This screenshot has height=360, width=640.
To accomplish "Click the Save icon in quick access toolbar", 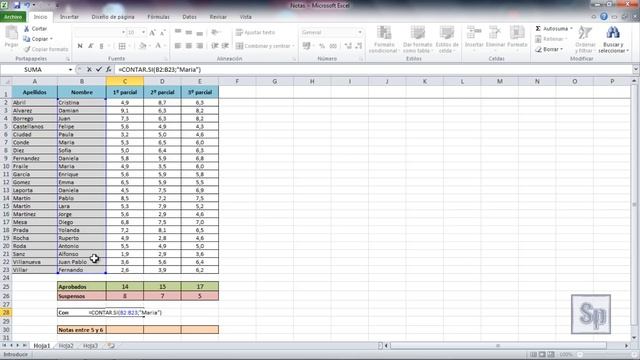I will tap(17, 5).
